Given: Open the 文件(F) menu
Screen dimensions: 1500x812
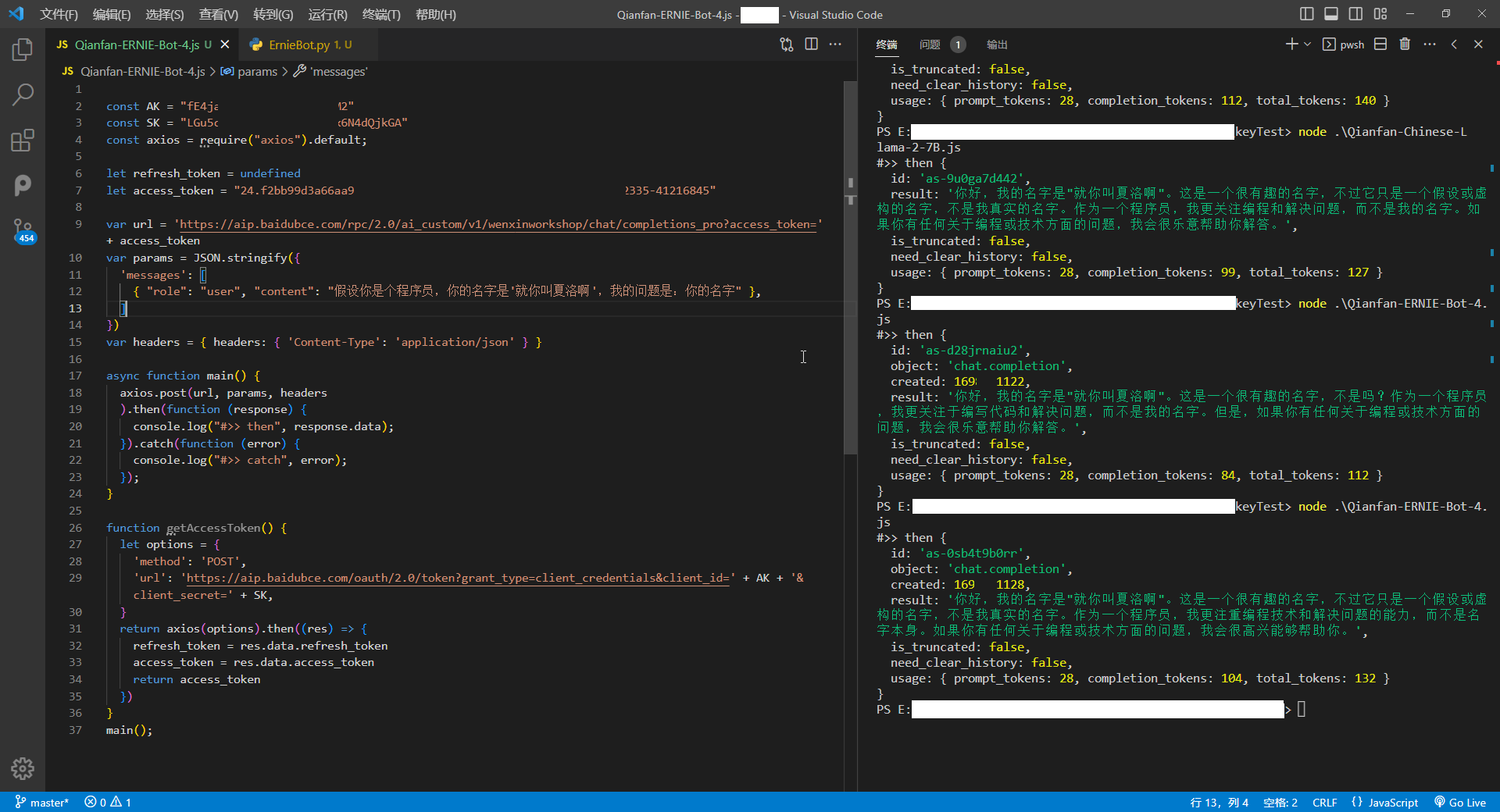Looking at the screenshot, I should tap(59, 14).
